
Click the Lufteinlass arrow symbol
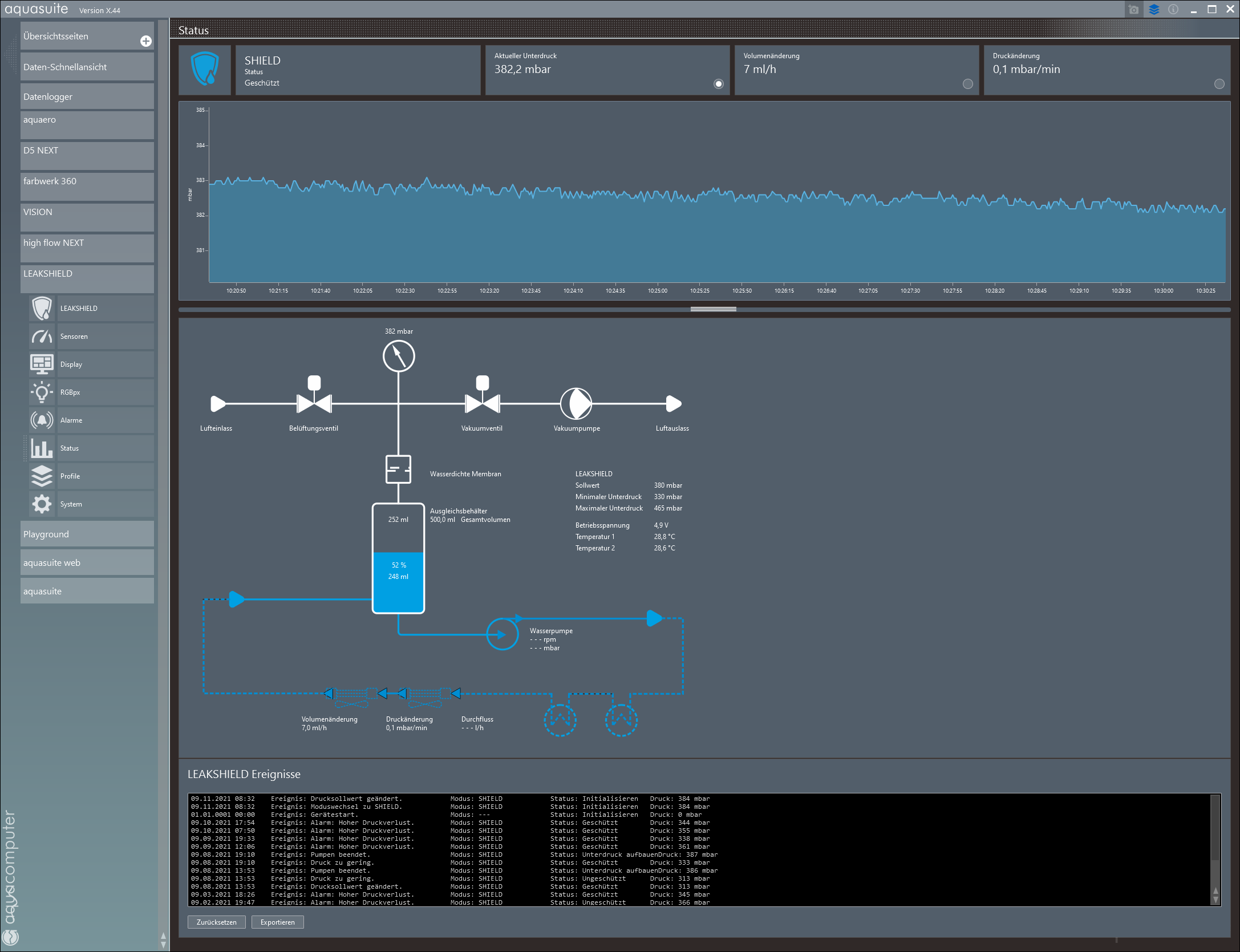pos(218,404)
